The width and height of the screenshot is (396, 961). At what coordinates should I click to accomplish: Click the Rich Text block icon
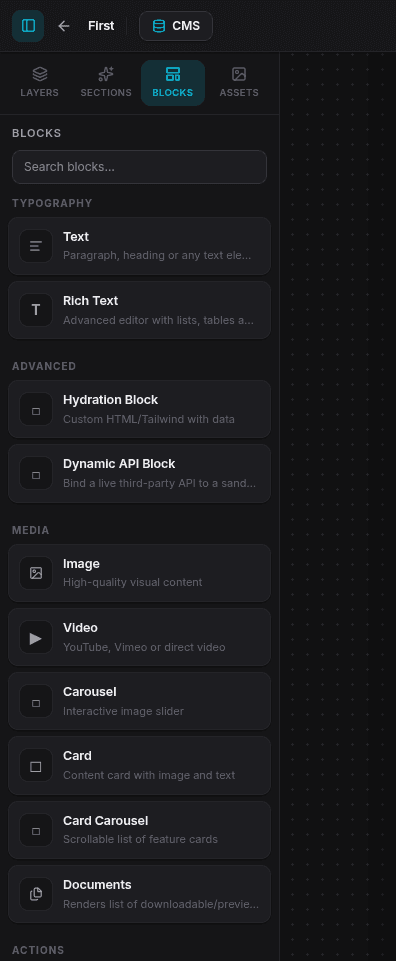point(36,310)
